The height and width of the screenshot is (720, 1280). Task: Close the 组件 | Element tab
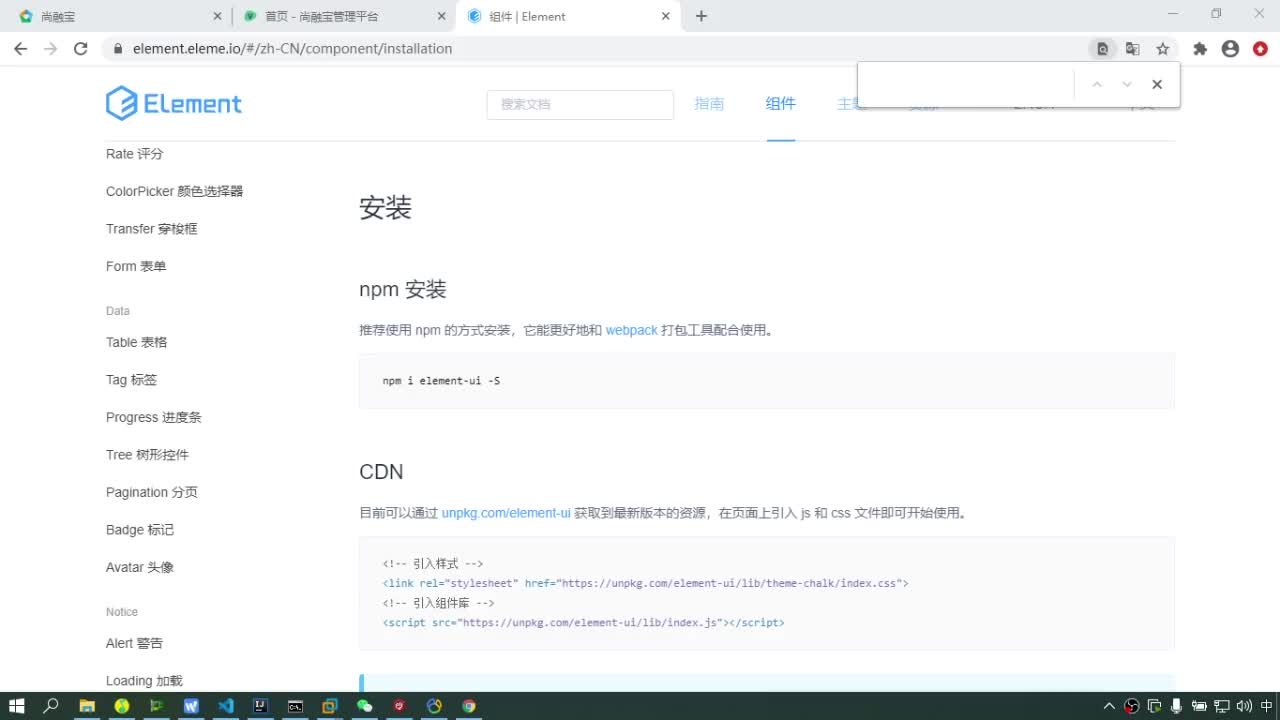point(666,16)
